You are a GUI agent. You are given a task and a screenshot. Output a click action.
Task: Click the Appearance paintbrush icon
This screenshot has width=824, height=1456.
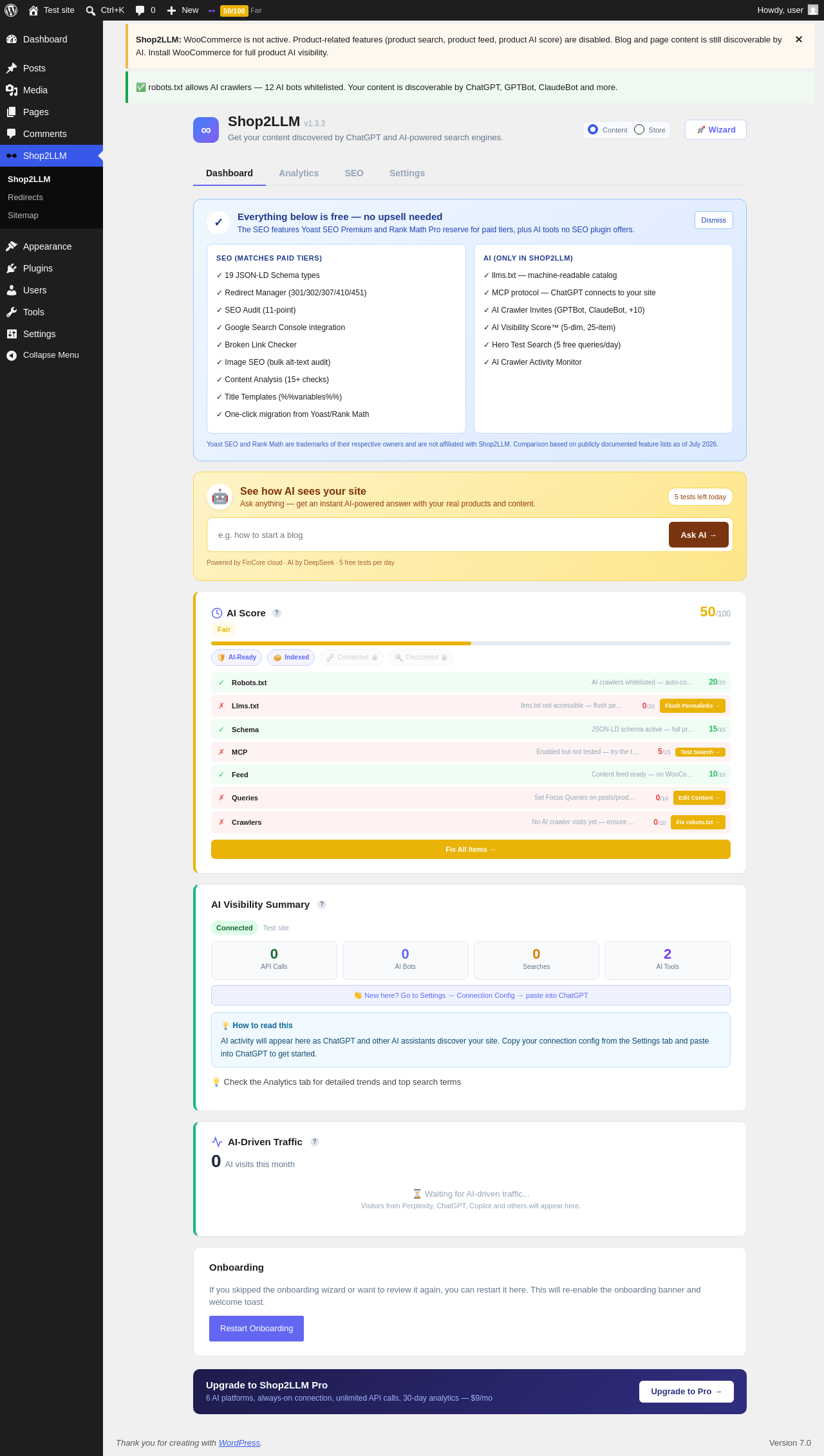(x=12, y=246)
